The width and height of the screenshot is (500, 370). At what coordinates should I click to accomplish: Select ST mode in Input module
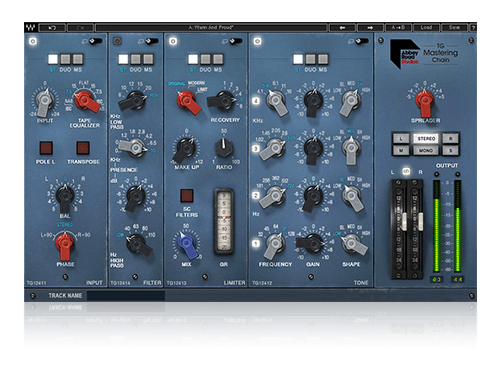[x=53, y=59]
